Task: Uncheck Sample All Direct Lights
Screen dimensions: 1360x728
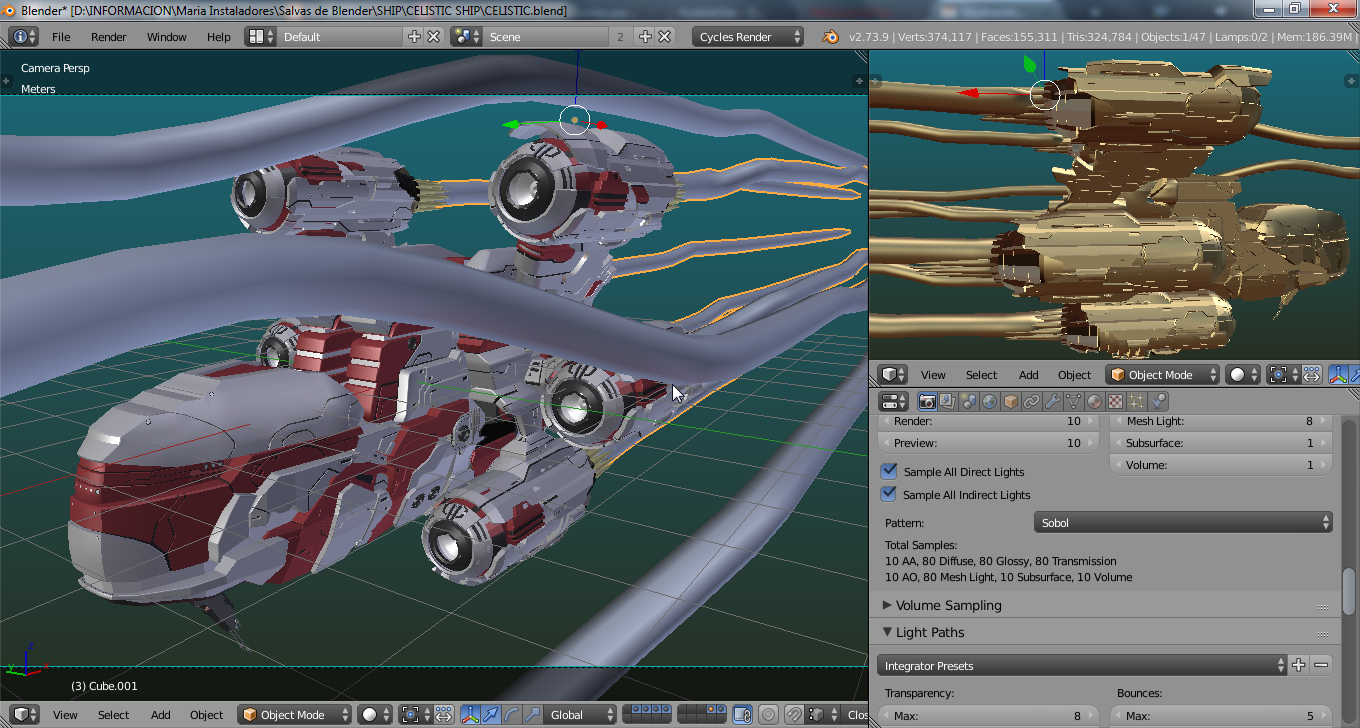Action: click(889, 471)
